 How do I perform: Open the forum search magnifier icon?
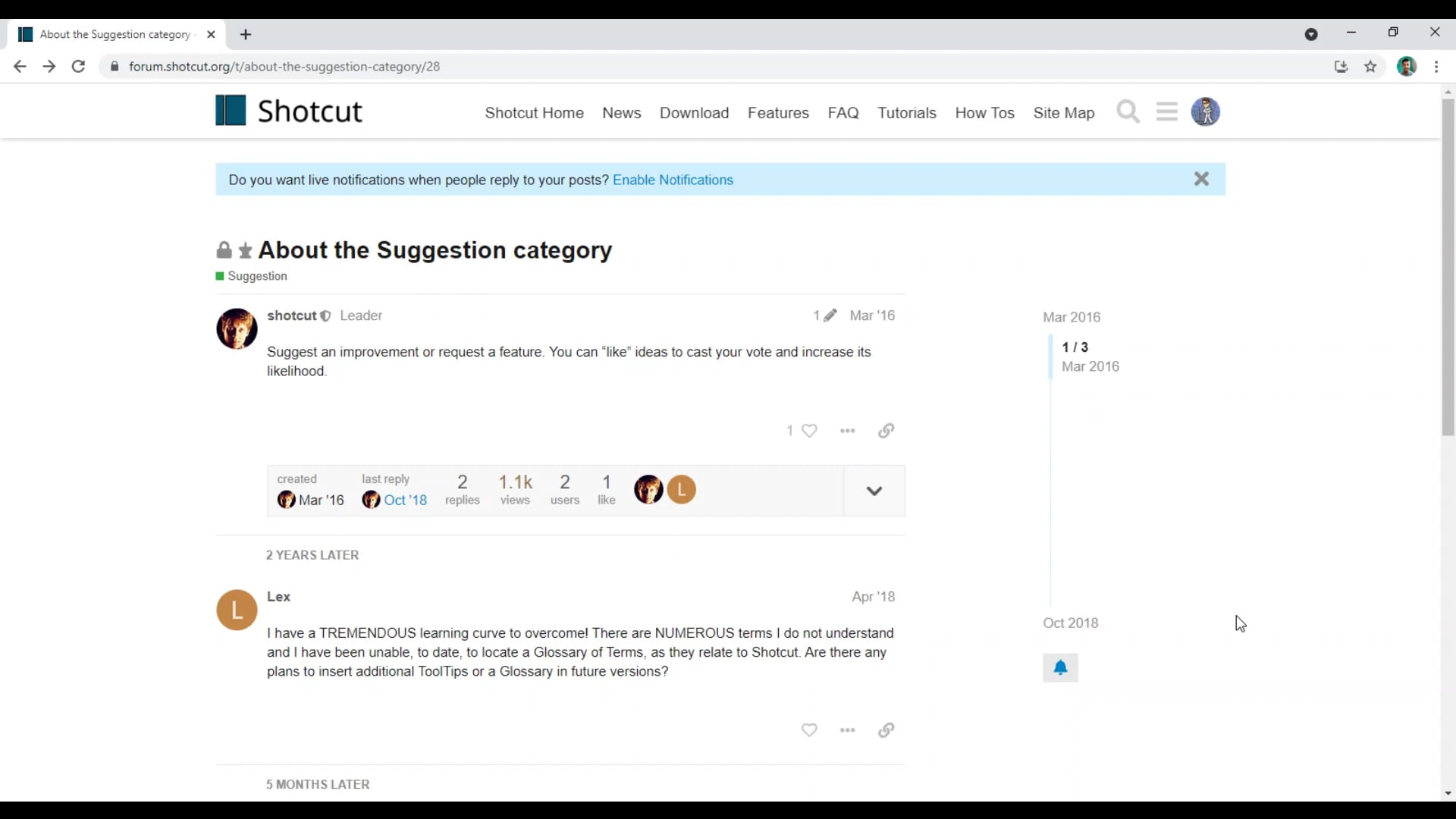click(x=1128, y=112)
